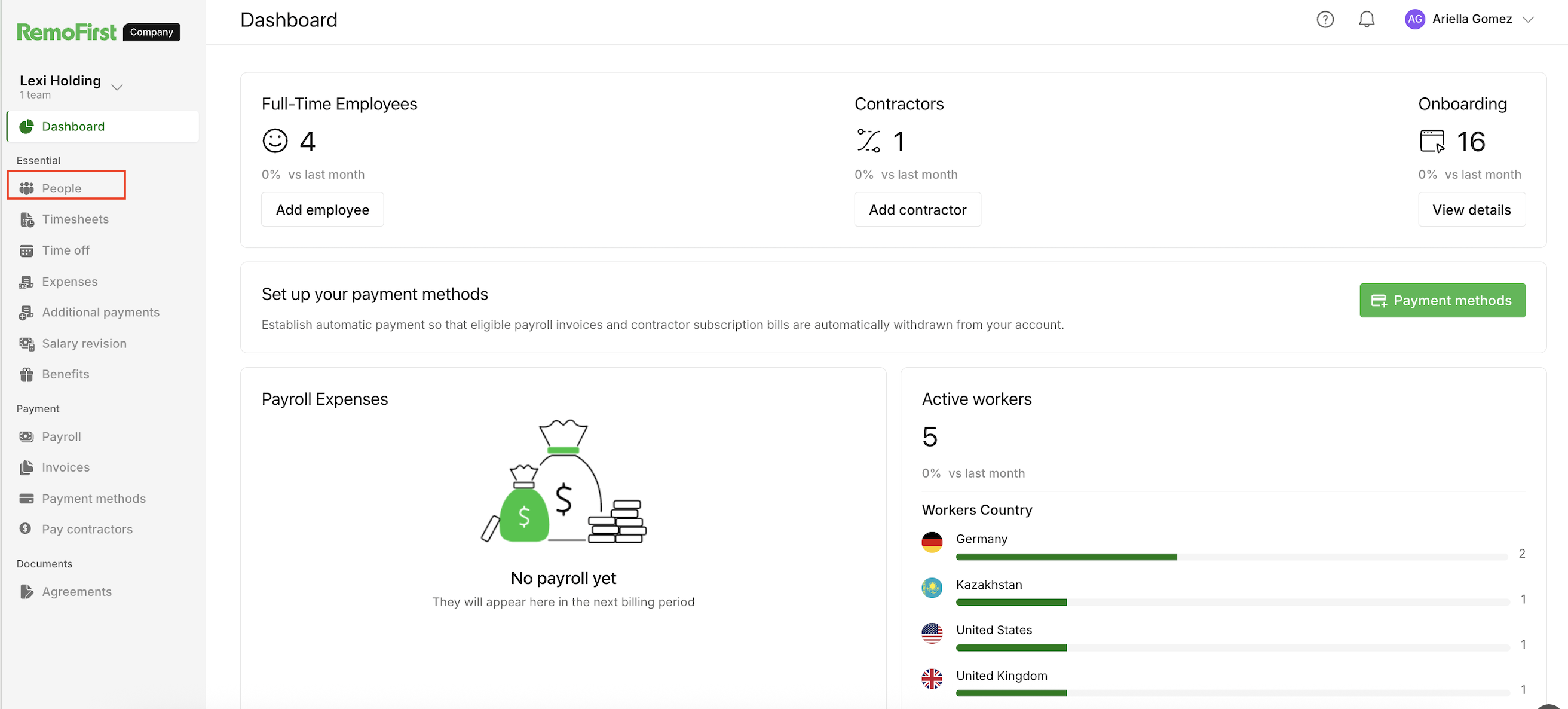Click the United Kingdom workers progress bar
The height and width of the screenshot is (709, 1568).
coord(1232,693)
